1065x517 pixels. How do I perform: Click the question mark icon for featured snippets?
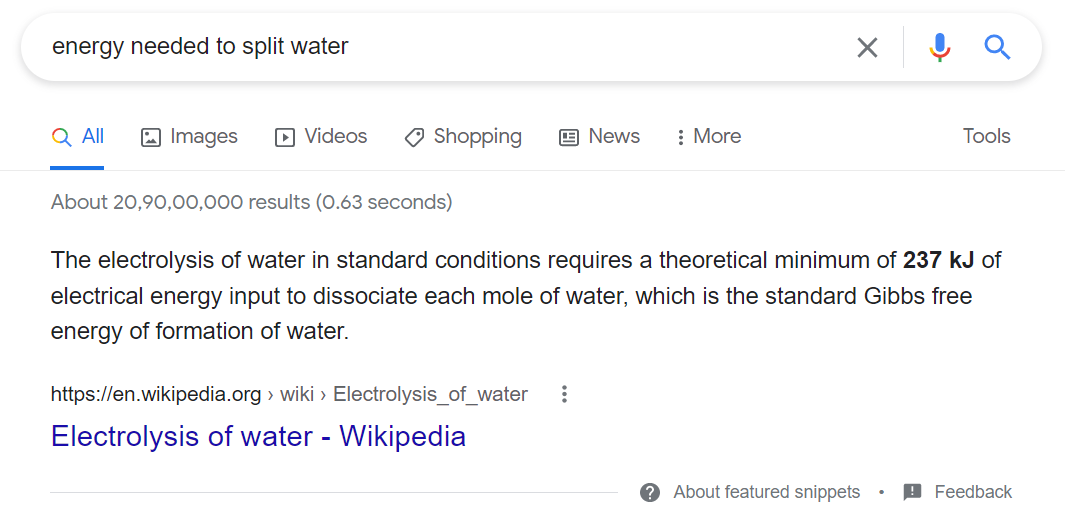[650, 492]
